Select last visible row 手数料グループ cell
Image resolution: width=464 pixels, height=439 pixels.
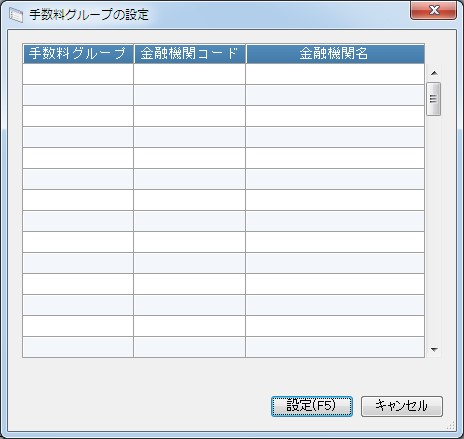click(x=78, y=347)
